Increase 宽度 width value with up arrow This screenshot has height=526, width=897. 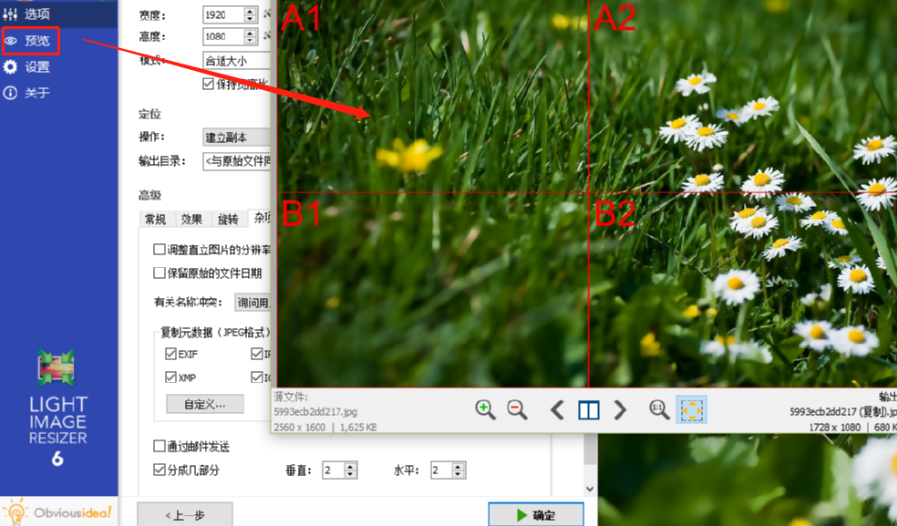coord(250,11)
